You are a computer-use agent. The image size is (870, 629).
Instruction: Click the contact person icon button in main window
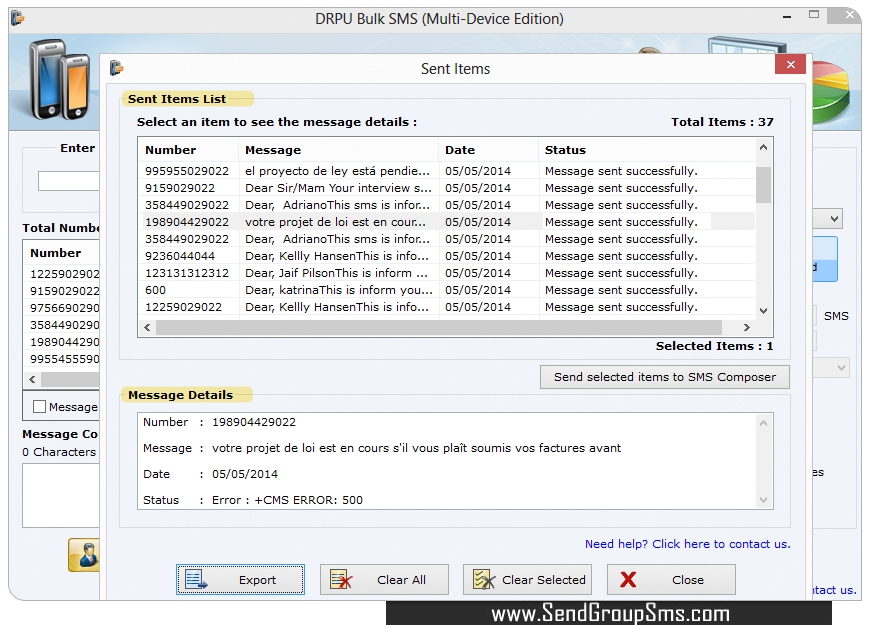tap(84, 555)
